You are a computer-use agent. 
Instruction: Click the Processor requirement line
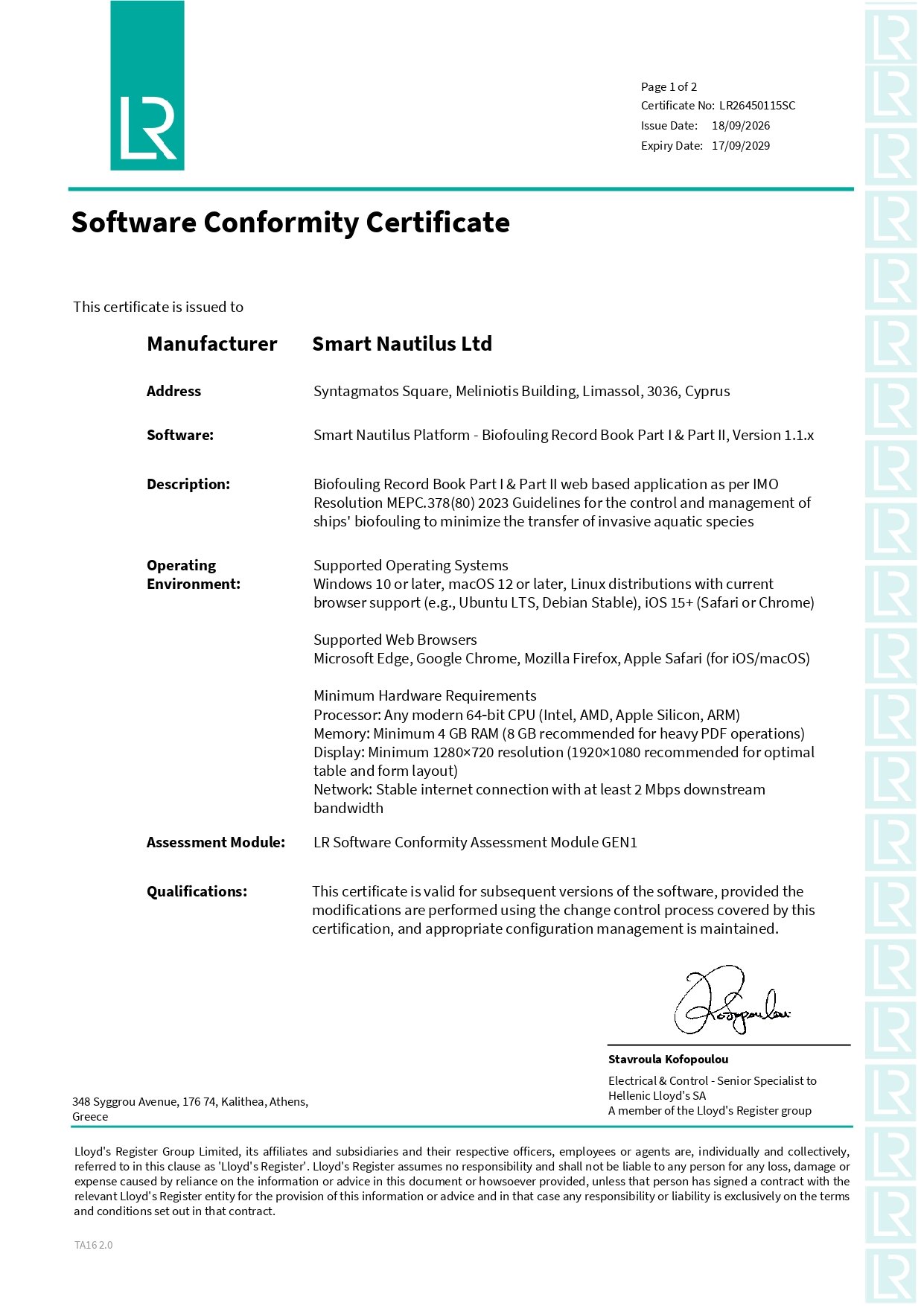pyautogui.click(x=527, y=715)
